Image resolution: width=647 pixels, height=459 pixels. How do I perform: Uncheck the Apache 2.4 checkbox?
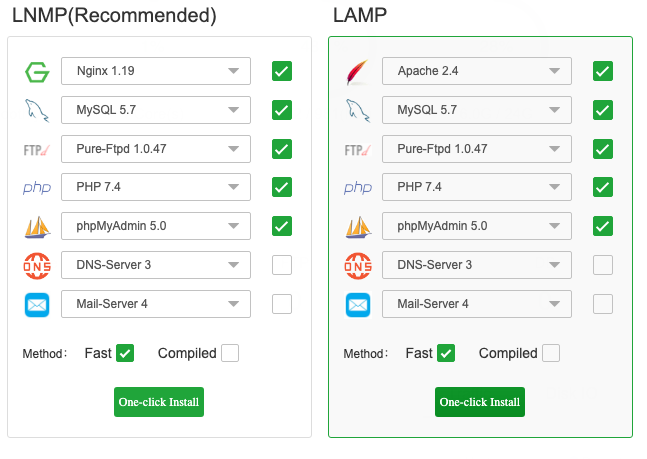click(x=603, y=71)
